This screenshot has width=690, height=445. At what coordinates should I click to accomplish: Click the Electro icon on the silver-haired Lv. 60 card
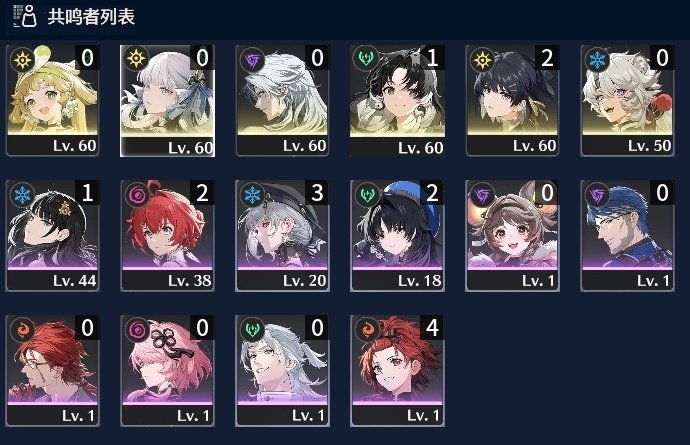pos(252,60)
